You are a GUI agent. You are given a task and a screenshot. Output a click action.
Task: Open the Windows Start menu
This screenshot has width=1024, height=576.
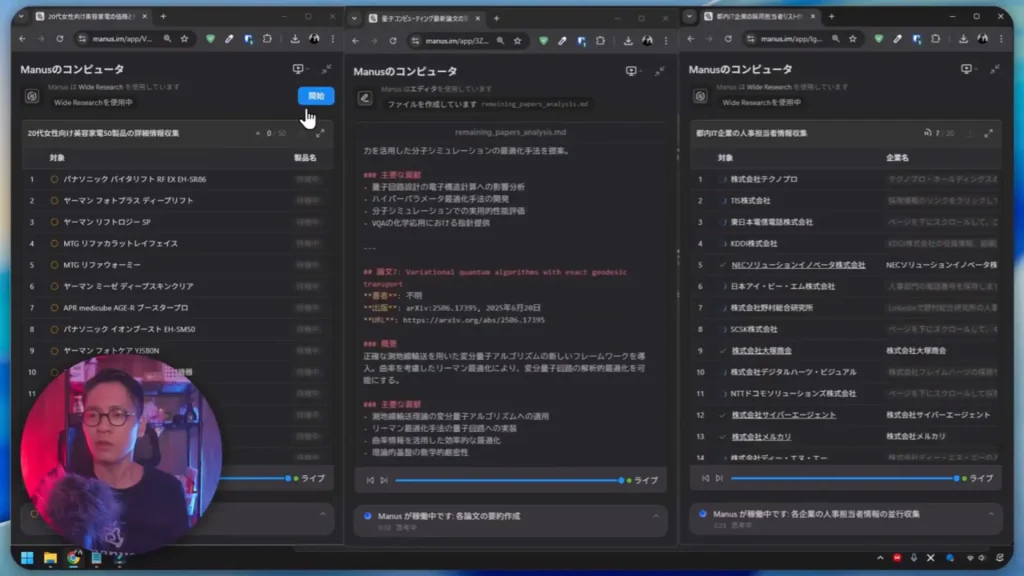(x=27, y=558)
